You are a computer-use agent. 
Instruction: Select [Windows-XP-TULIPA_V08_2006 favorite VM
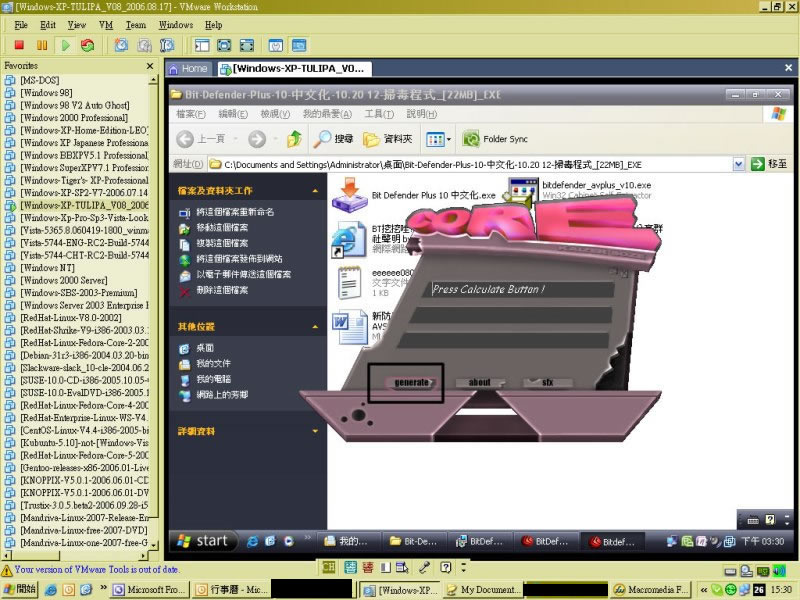click(x=84, y=205)
